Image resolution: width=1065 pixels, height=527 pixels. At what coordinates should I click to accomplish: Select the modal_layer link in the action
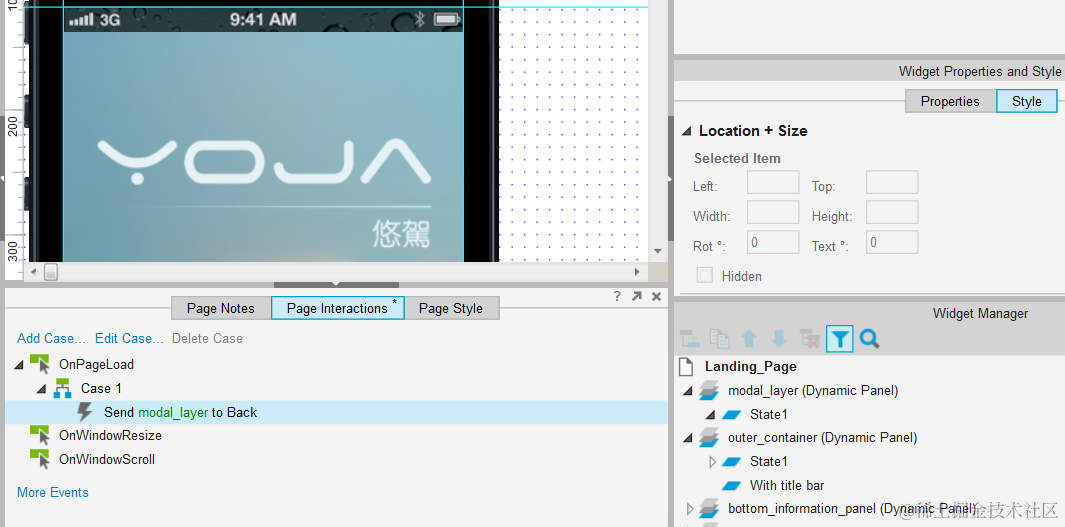point(173,412)
